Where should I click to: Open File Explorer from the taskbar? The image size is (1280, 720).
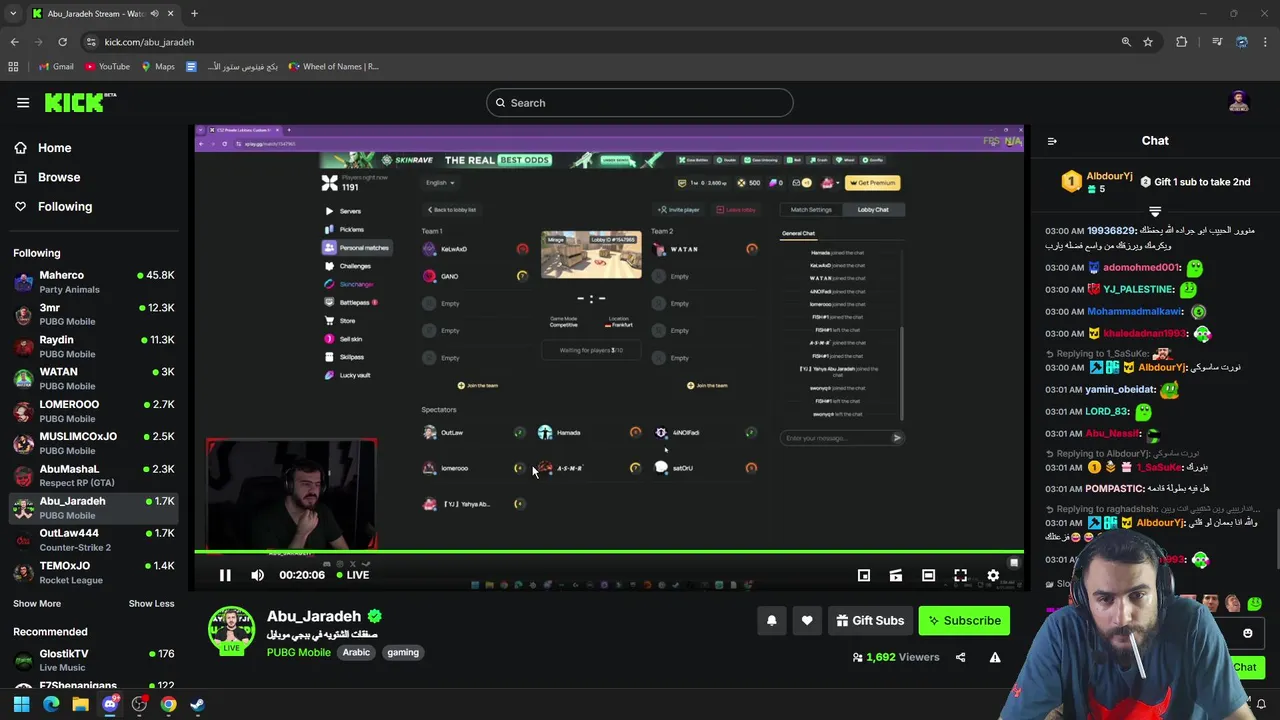(x=80, y=704)
